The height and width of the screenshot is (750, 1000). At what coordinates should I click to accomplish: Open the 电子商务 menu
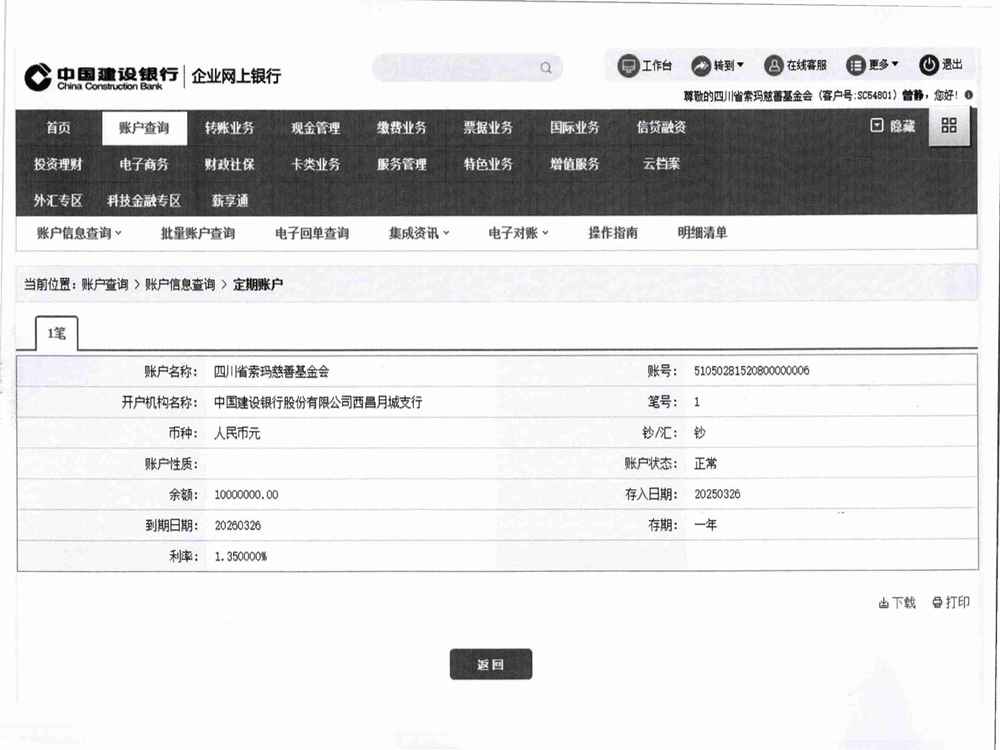coord(144,165)
